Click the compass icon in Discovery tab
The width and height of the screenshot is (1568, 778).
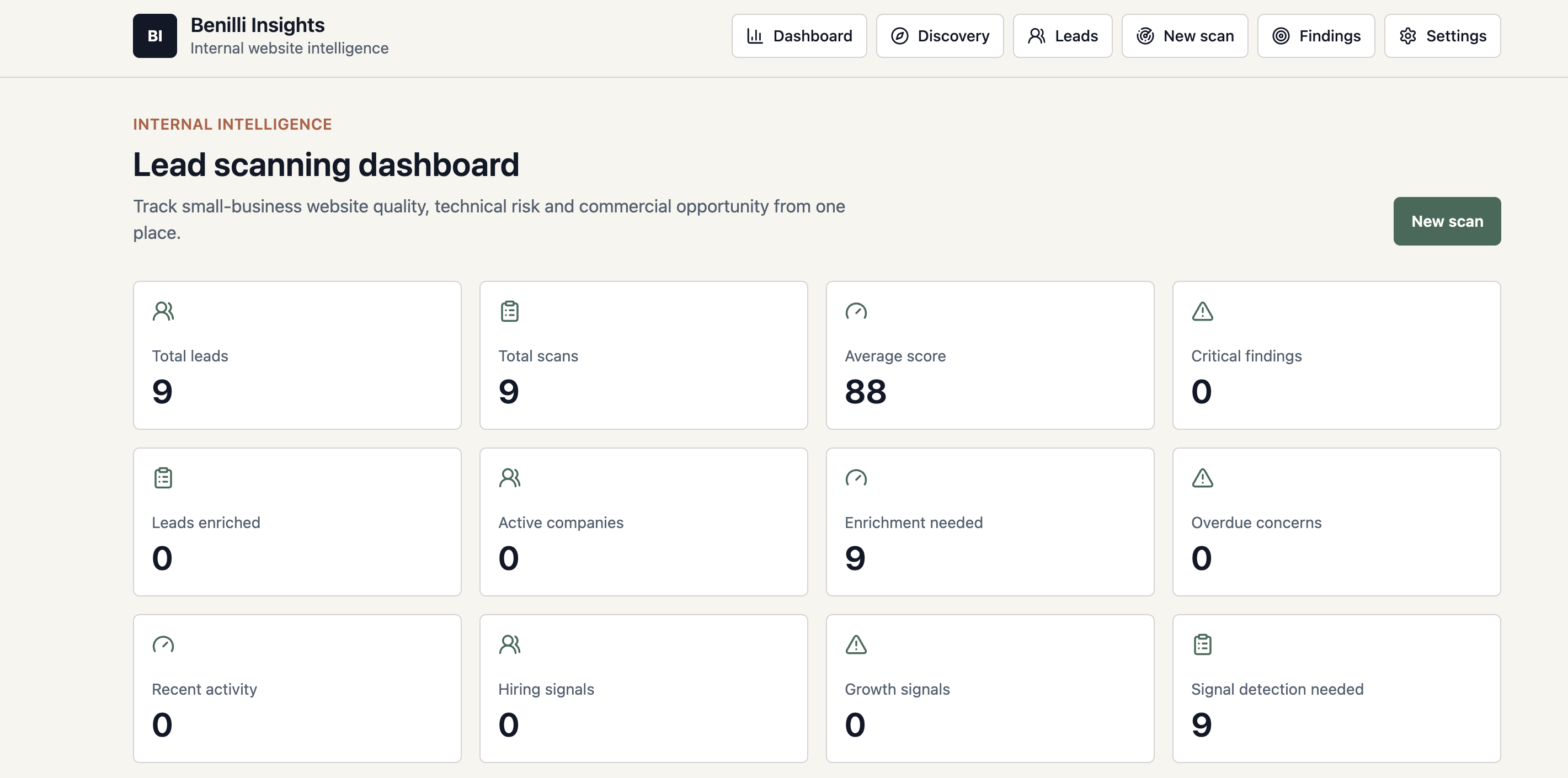coord(900,36)
